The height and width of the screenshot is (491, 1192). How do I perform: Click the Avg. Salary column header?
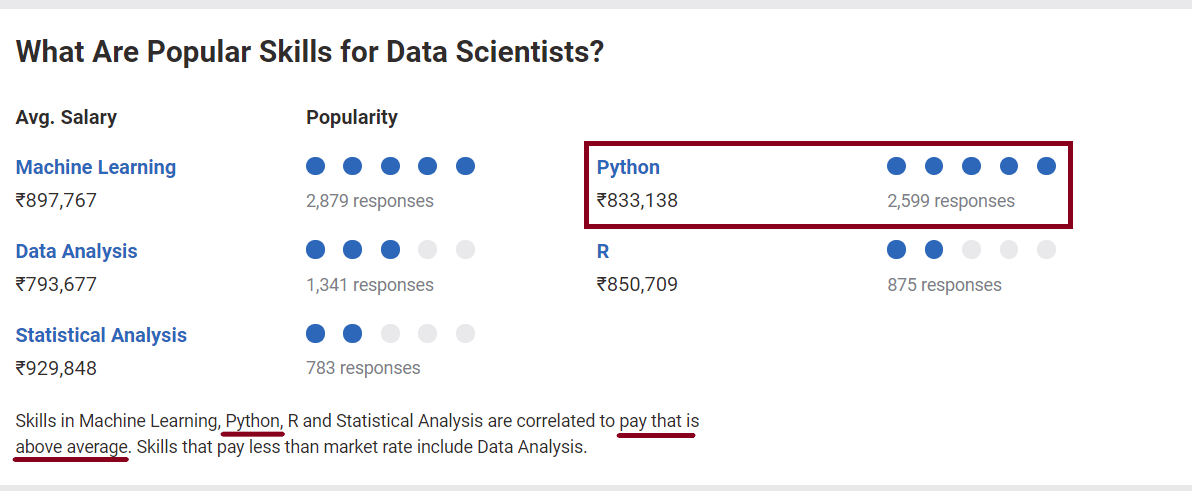[x=66, y=118]
